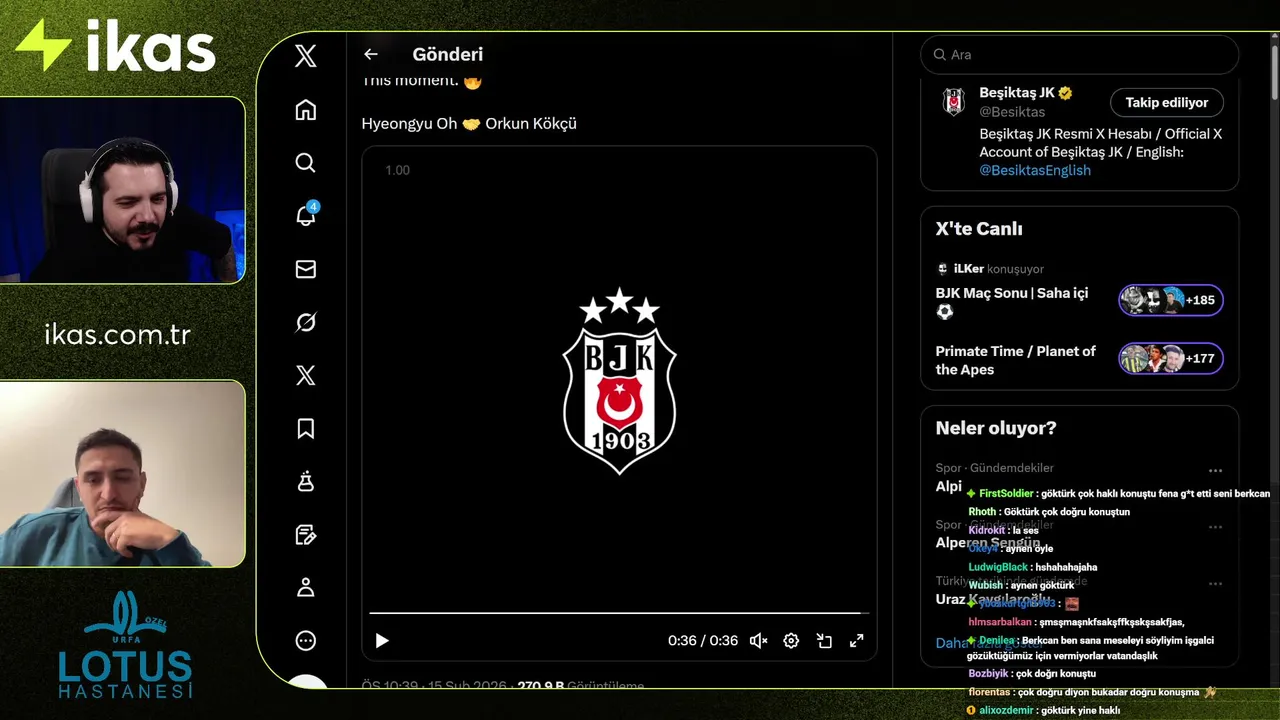The height and width of the screenshot is (720, 1280).
Task: Toggle picture-in-picture for the video
Action: coord(824,641)
